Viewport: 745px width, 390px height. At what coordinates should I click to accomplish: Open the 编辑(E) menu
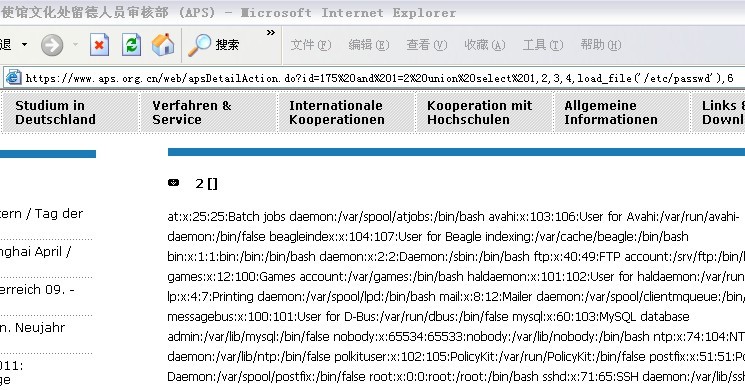coord(369,45)
